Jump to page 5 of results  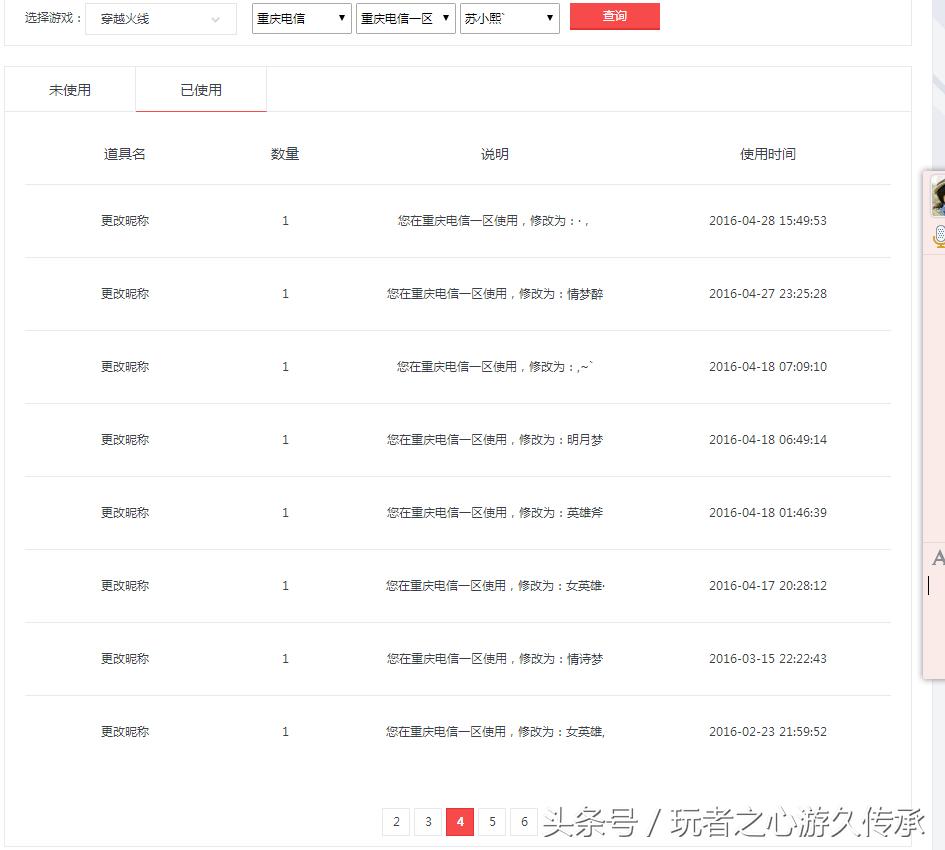(492, 822)
